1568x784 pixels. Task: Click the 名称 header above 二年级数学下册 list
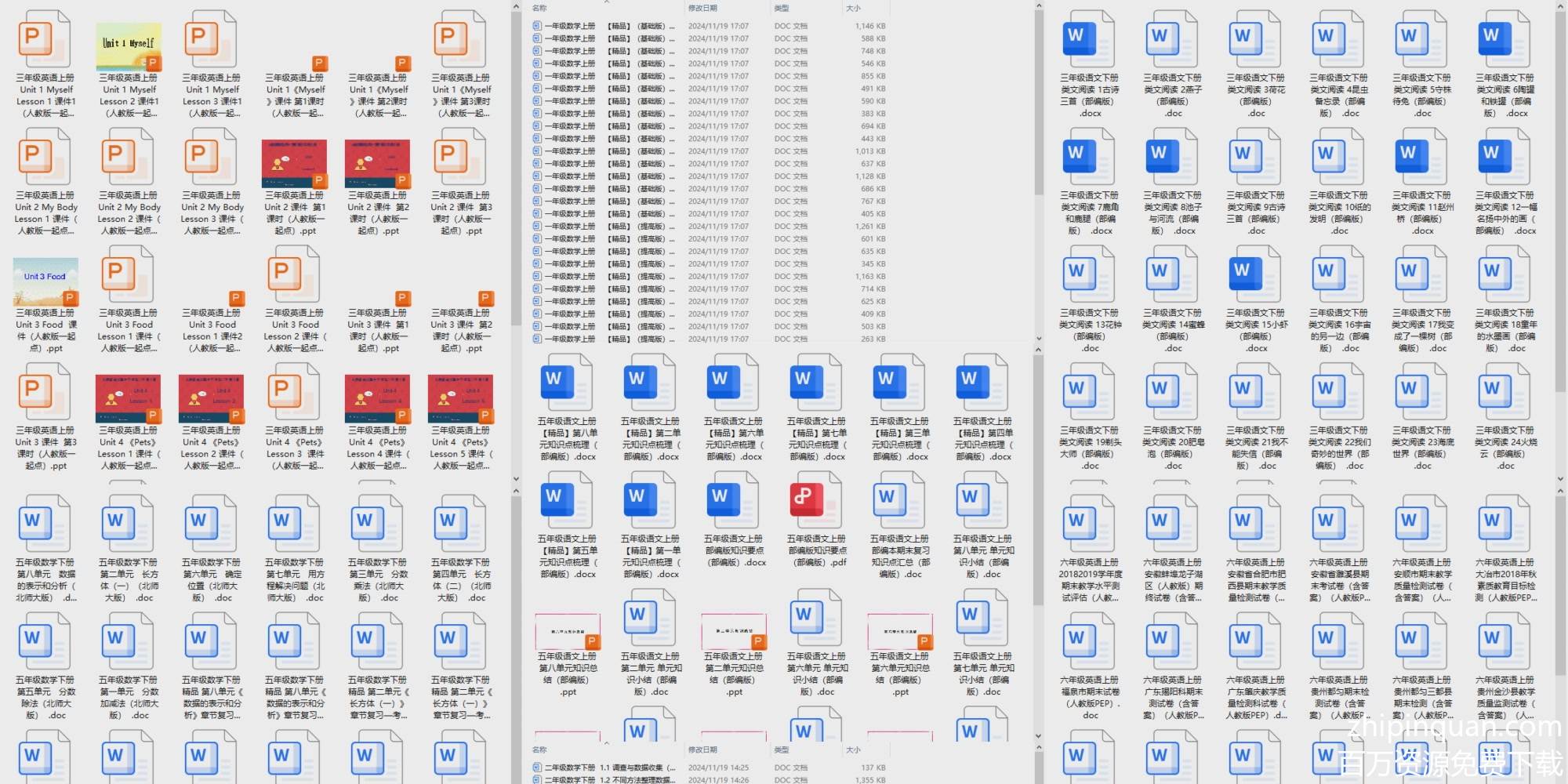coord(539,750)
